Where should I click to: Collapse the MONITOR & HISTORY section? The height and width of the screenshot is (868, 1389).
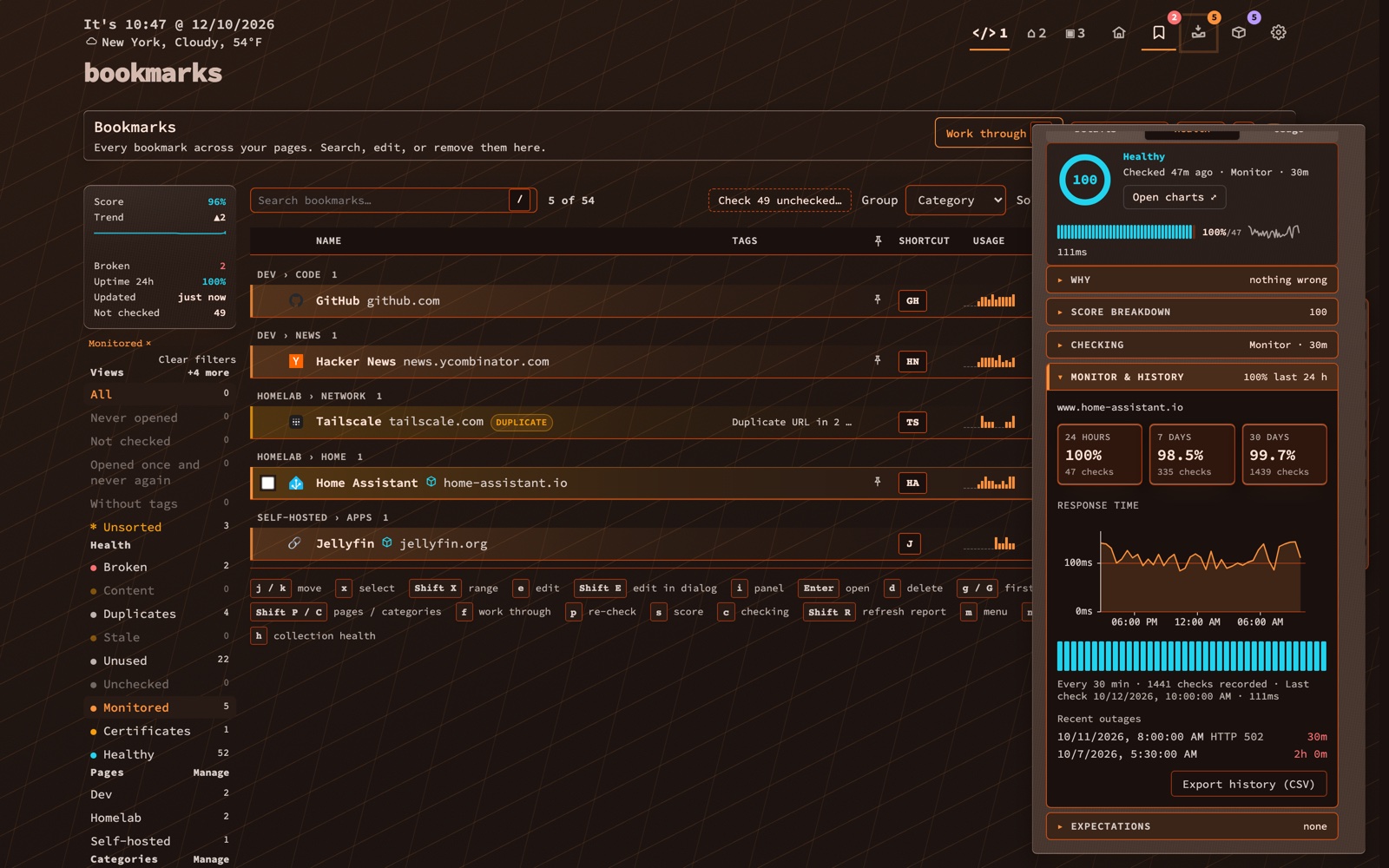pos(1192,377)
